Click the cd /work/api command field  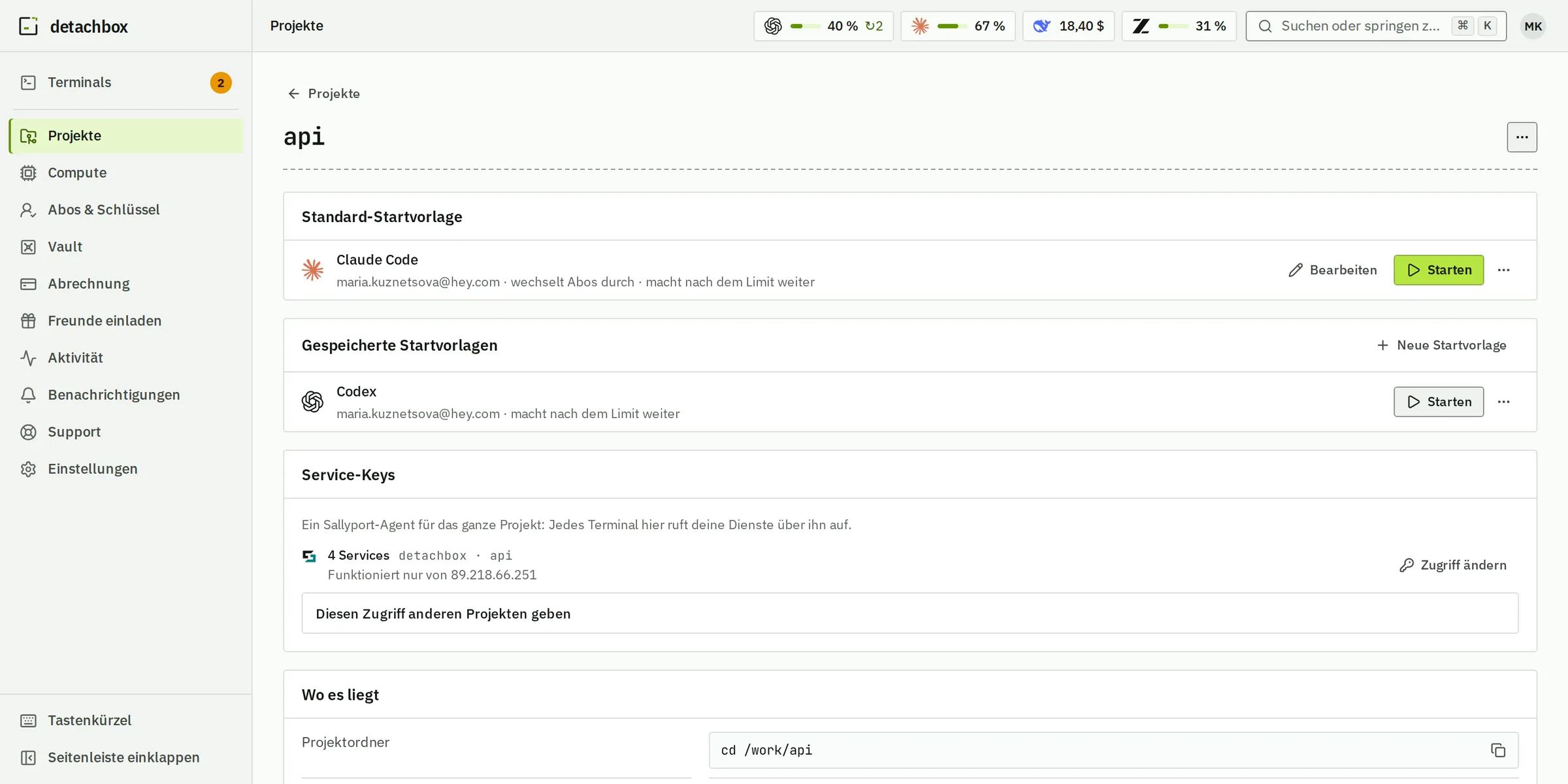[1113, 750]
